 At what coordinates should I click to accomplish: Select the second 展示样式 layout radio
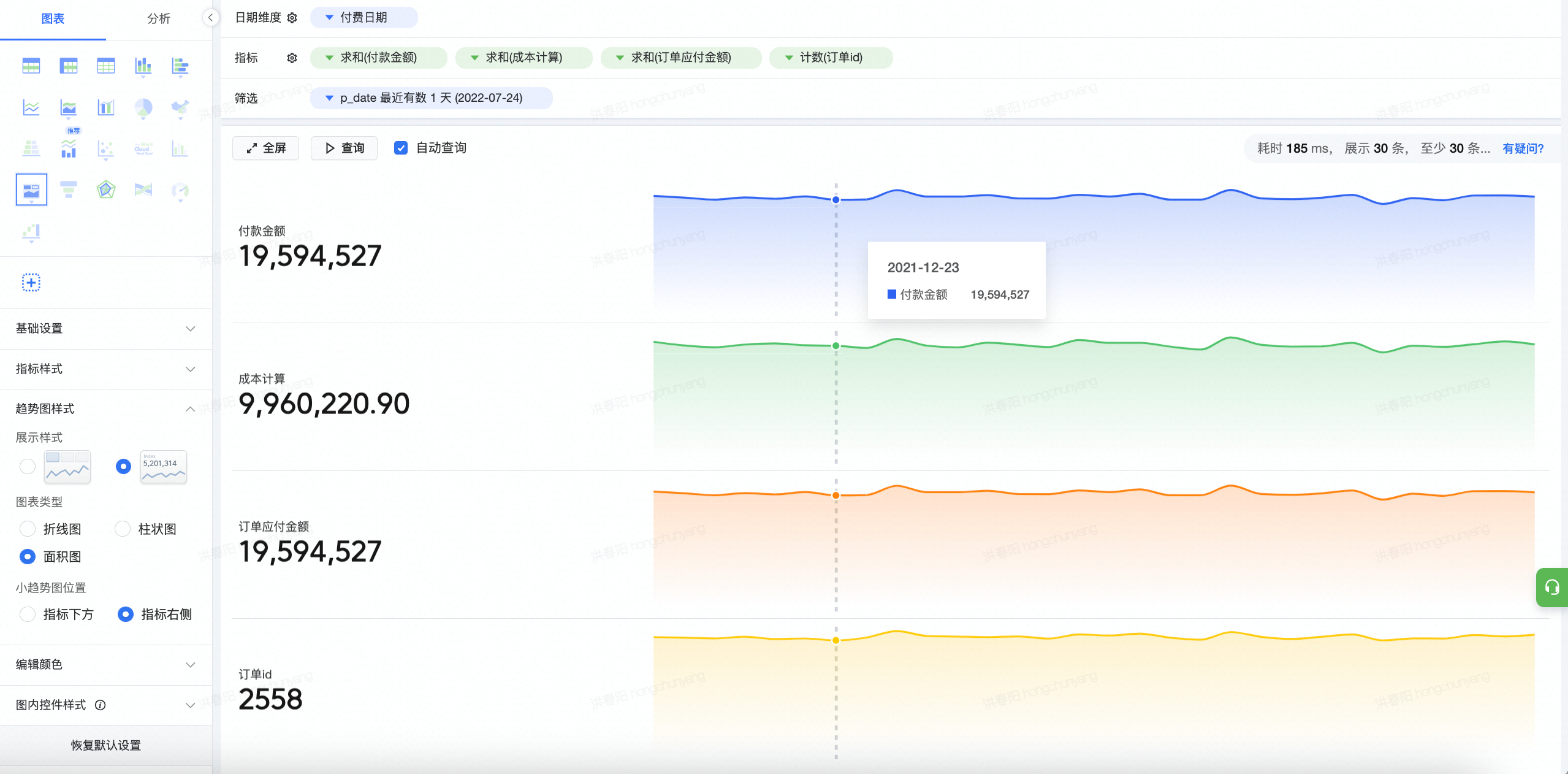click(x=123, y=467)
